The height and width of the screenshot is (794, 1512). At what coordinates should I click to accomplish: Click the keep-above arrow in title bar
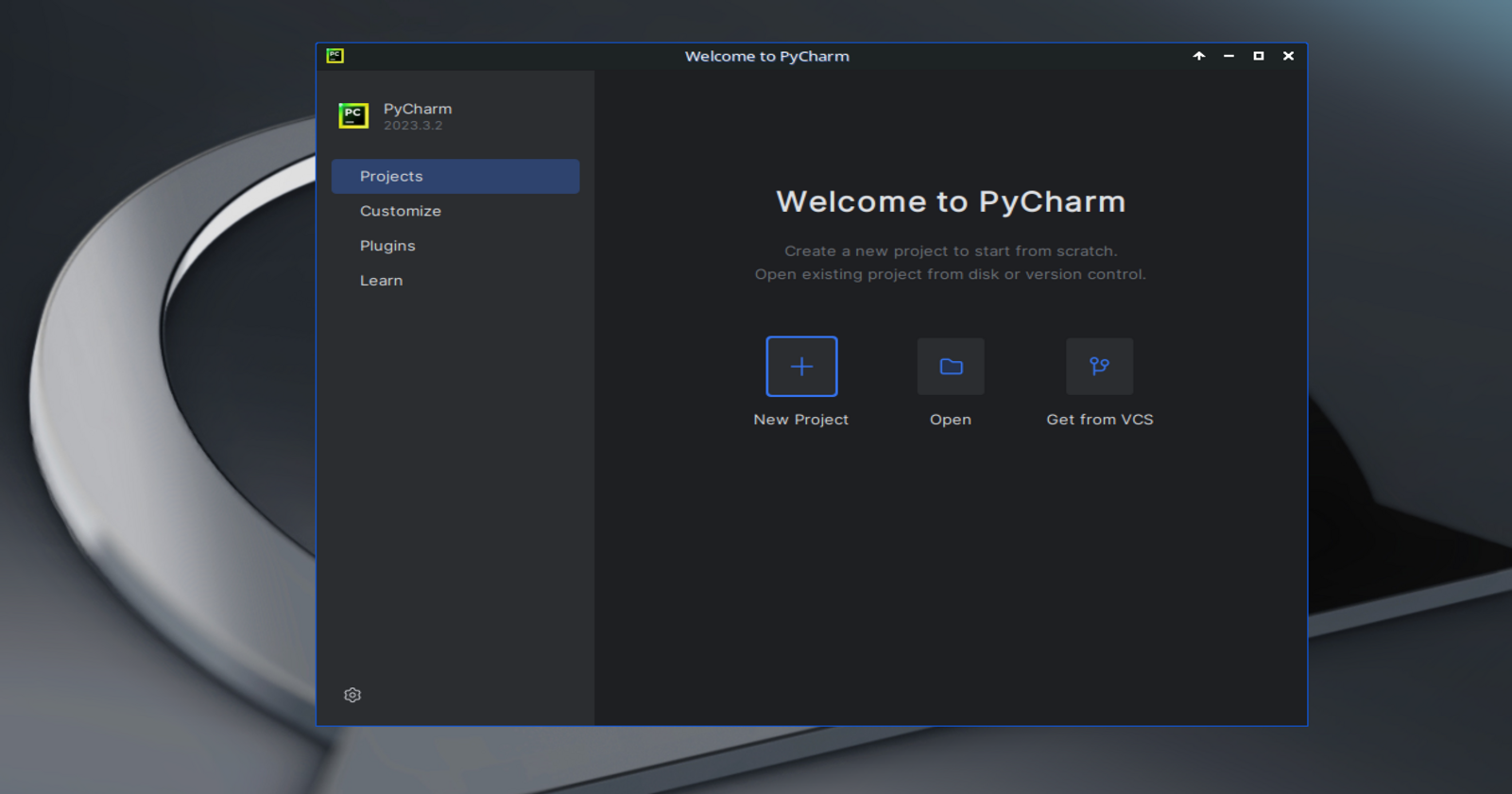[1199, 56]
